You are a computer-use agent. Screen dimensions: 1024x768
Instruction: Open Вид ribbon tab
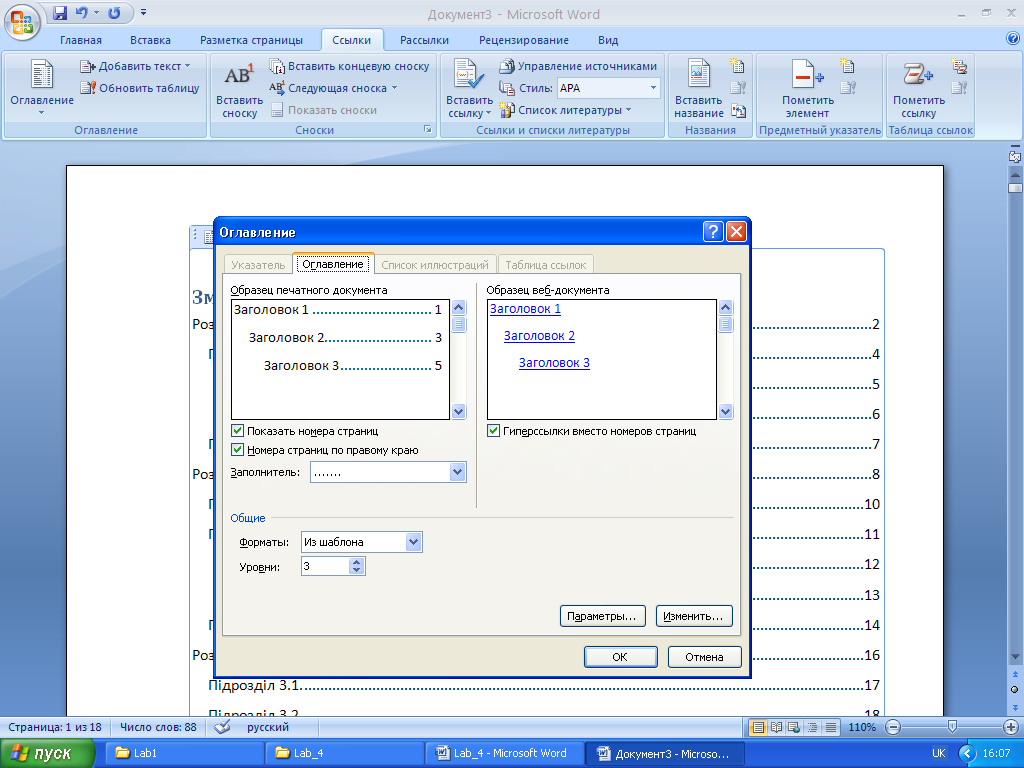click(x=608, y=40)
